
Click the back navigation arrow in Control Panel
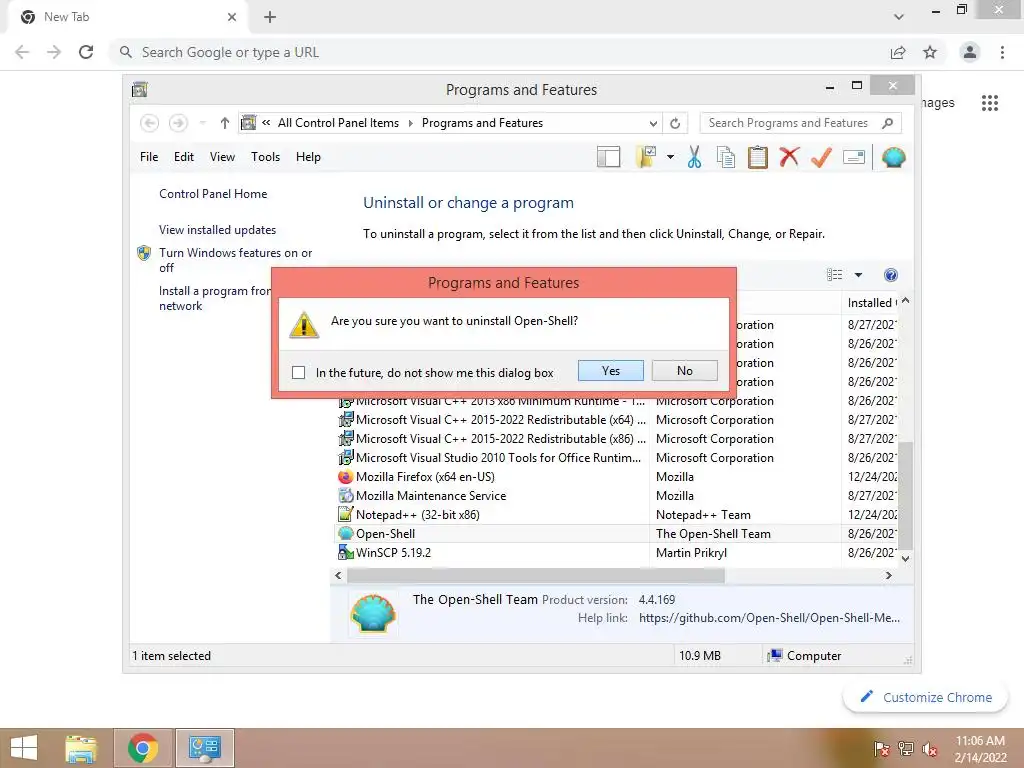click(150, 123)
